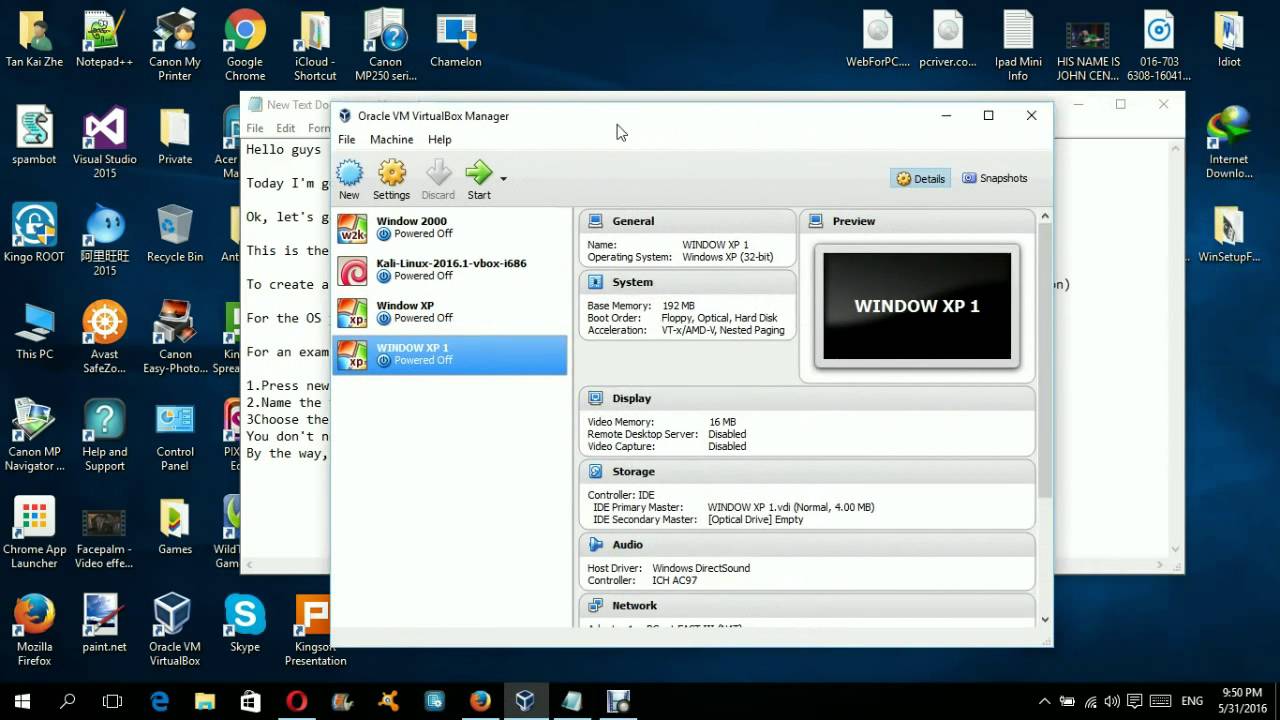Open Opera from the taskbar

point(297,701)
